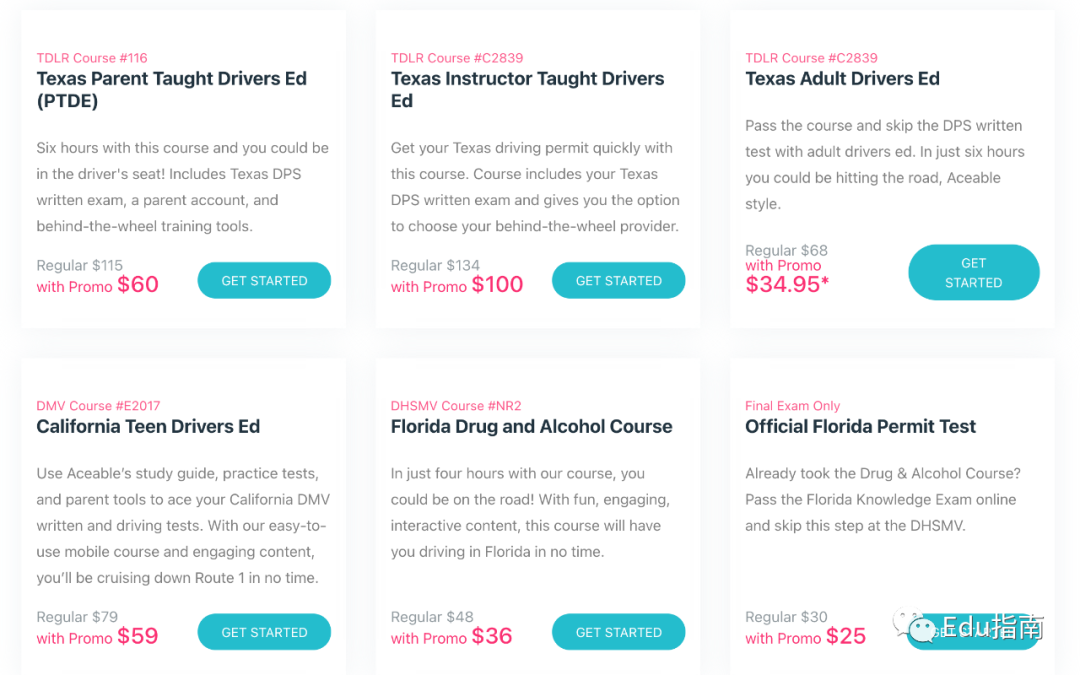This screenshot has height=675, width=1080.
Task: Click the TDLR Course #116 label
Action: click(x=92, y=58)
